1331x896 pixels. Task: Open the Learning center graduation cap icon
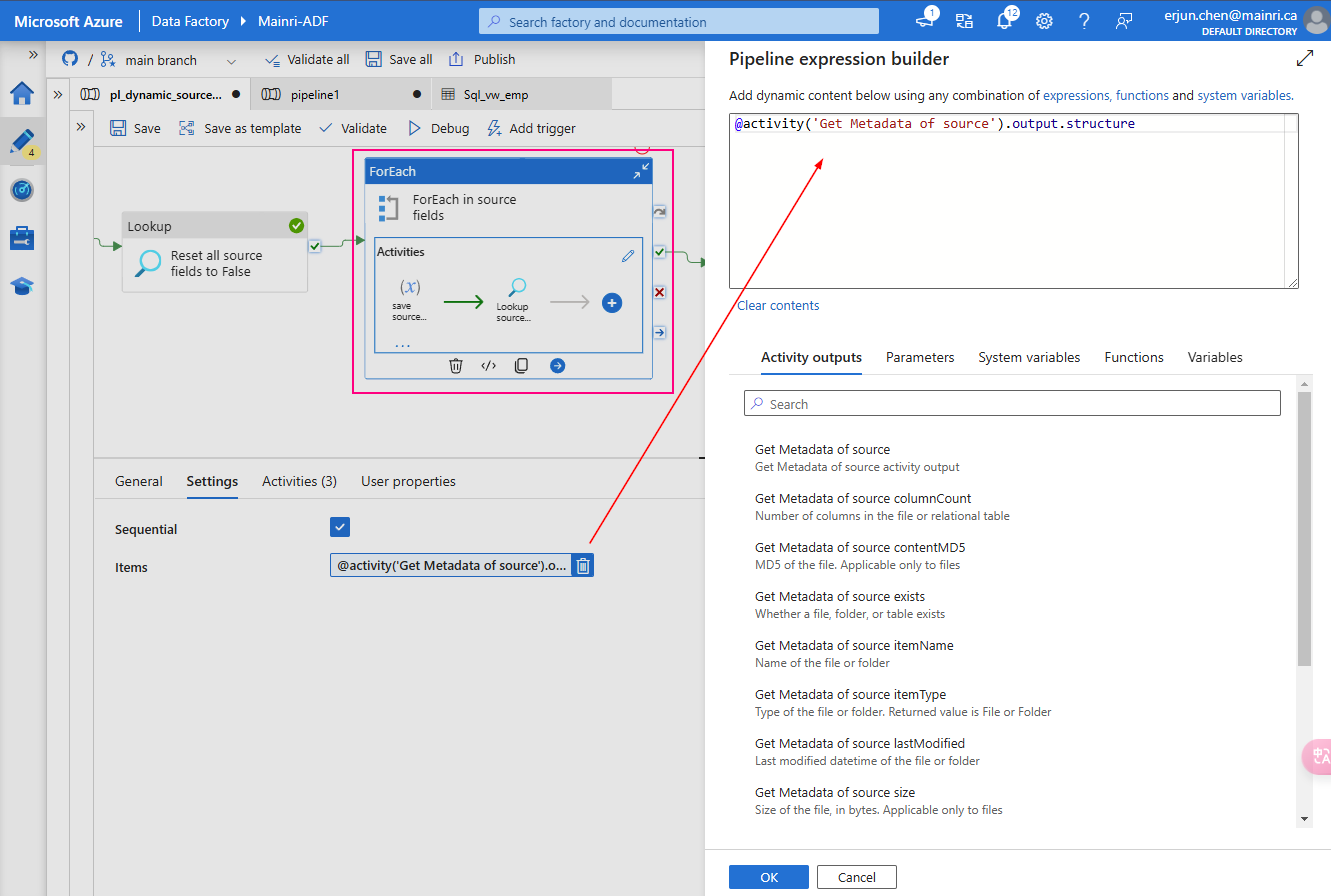tap(20, 286)
